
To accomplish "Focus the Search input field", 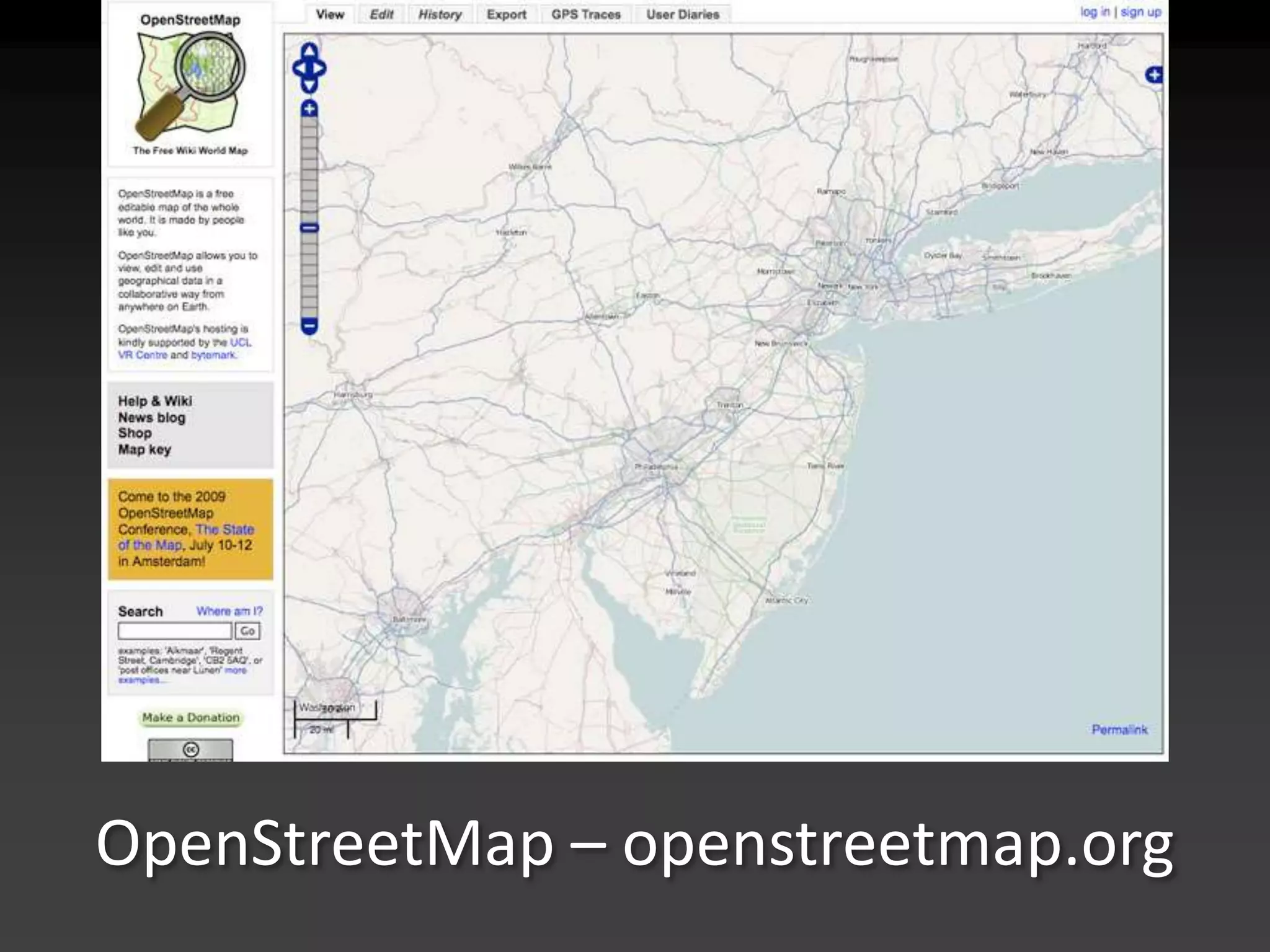I will (x=175, y=631).
